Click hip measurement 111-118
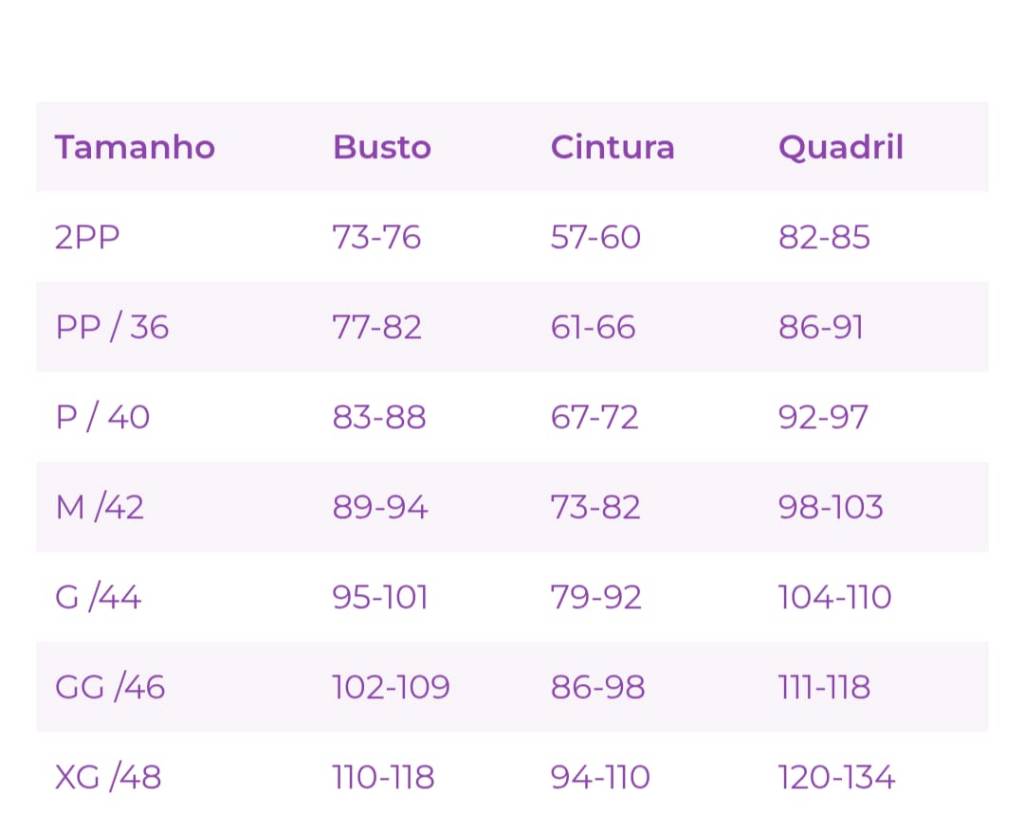This screenshot has width=1024, height=830. [x=824, y=687]
